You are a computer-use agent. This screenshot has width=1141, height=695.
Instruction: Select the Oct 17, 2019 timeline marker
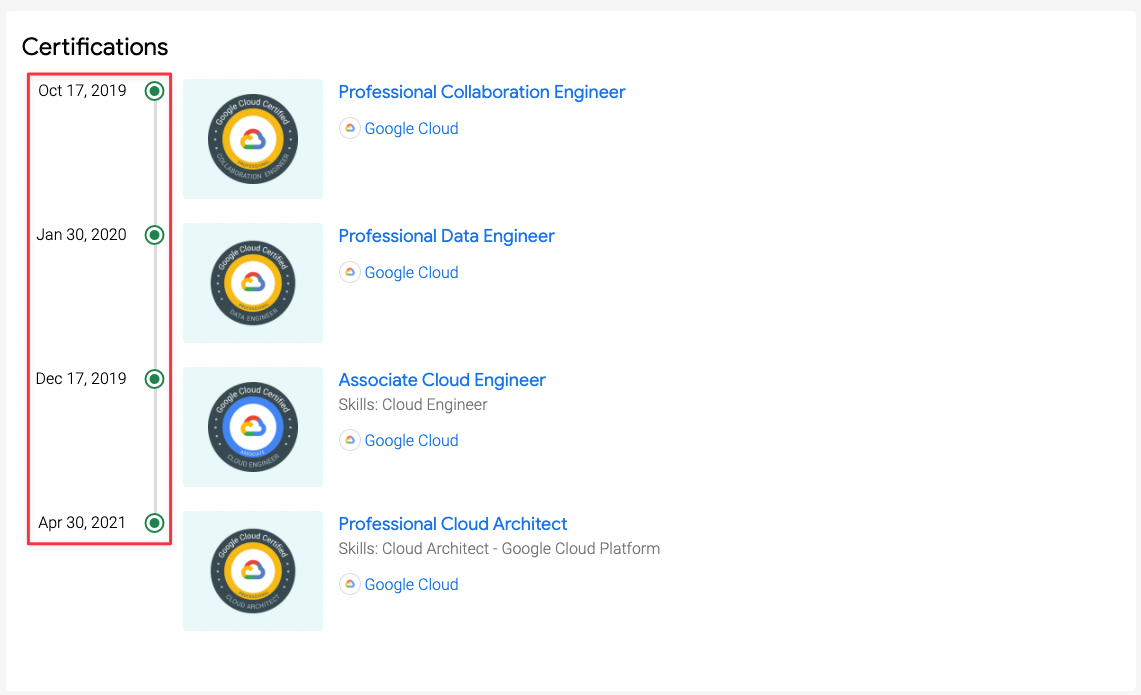154,91
